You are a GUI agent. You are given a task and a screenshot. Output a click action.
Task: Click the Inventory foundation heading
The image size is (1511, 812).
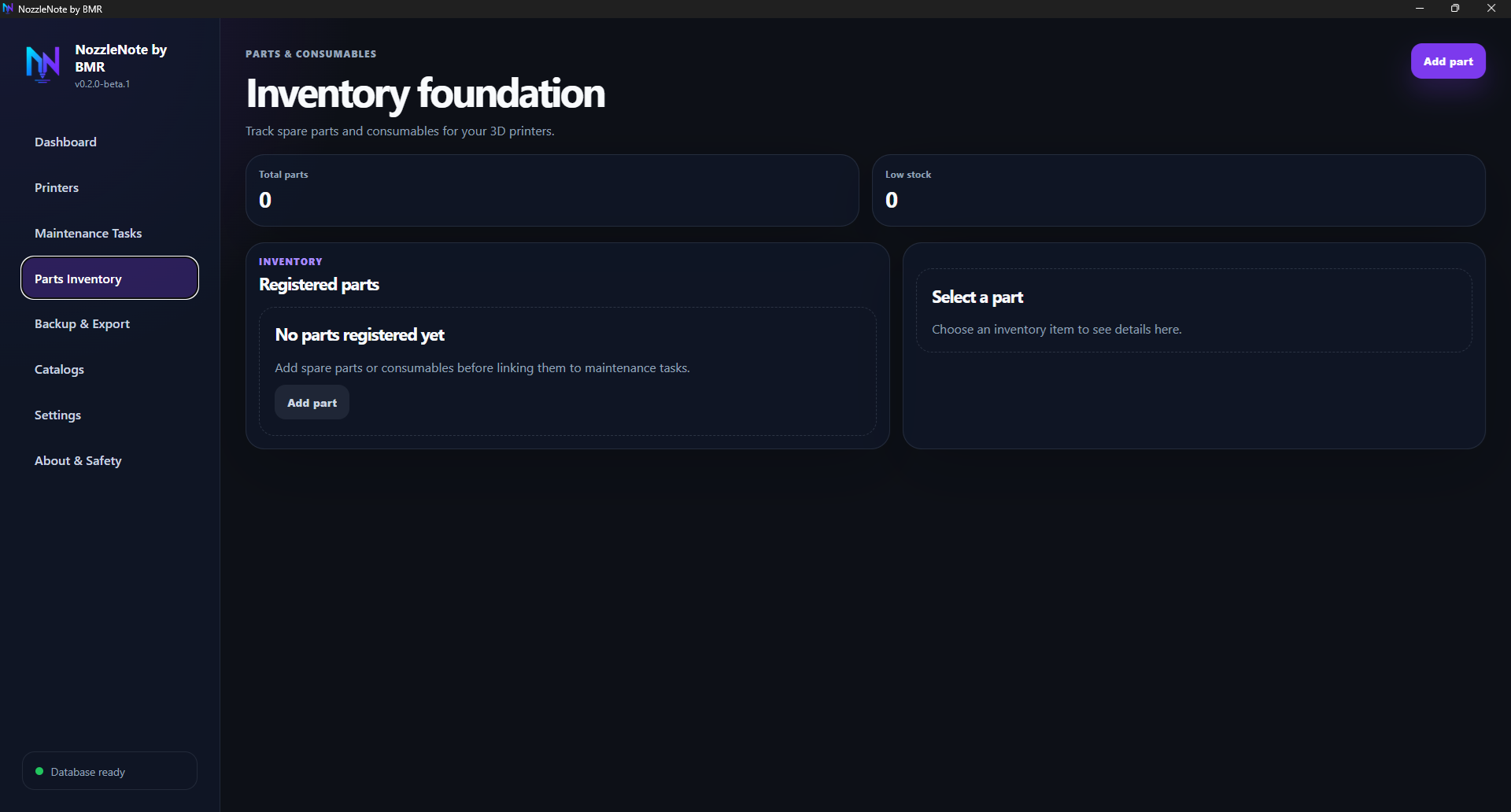[x=425, y=93]
